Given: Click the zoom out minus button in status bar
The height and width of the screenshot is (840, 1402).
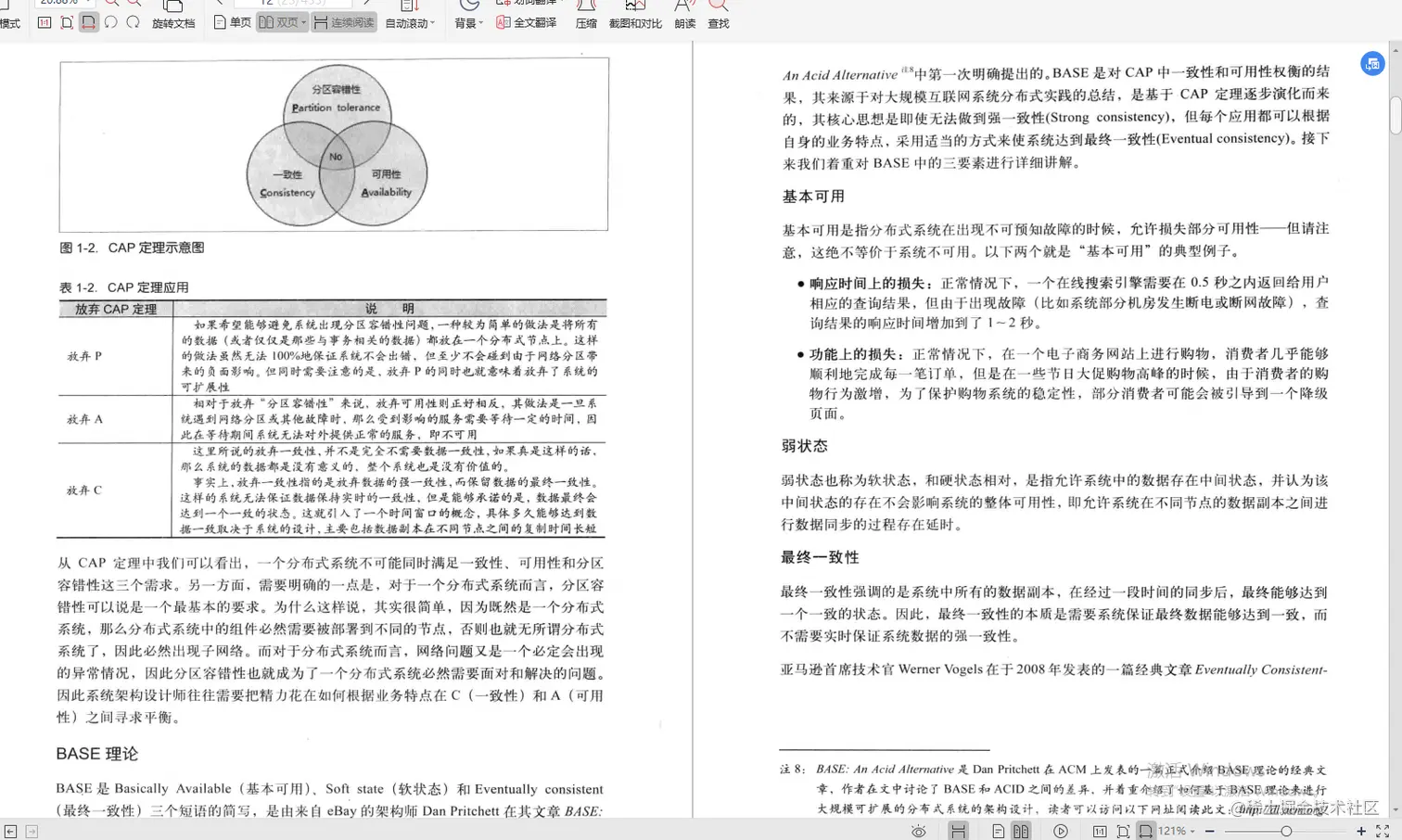Looking at the screenshot, I should click(x=1209, y=832).
